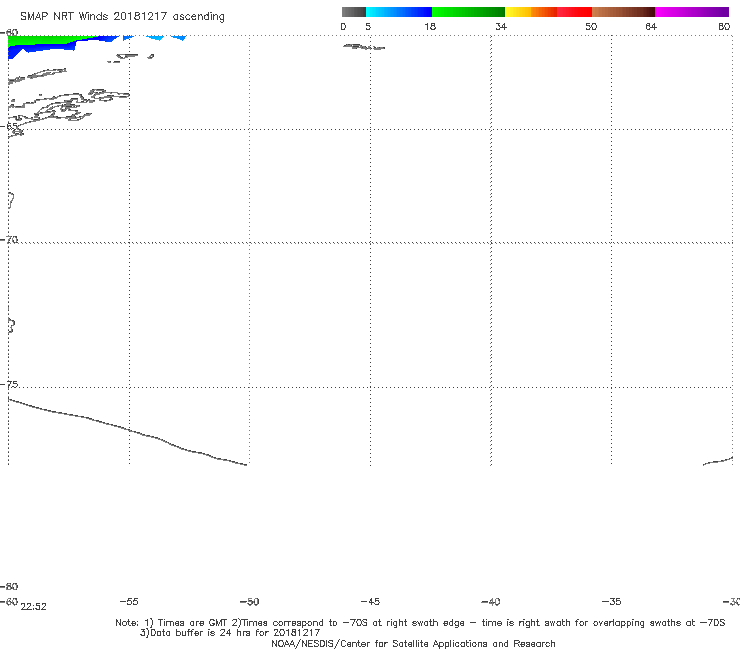
Task: Click the magenta-purple segment of the color scale
Action: click(x=692, y=12)
